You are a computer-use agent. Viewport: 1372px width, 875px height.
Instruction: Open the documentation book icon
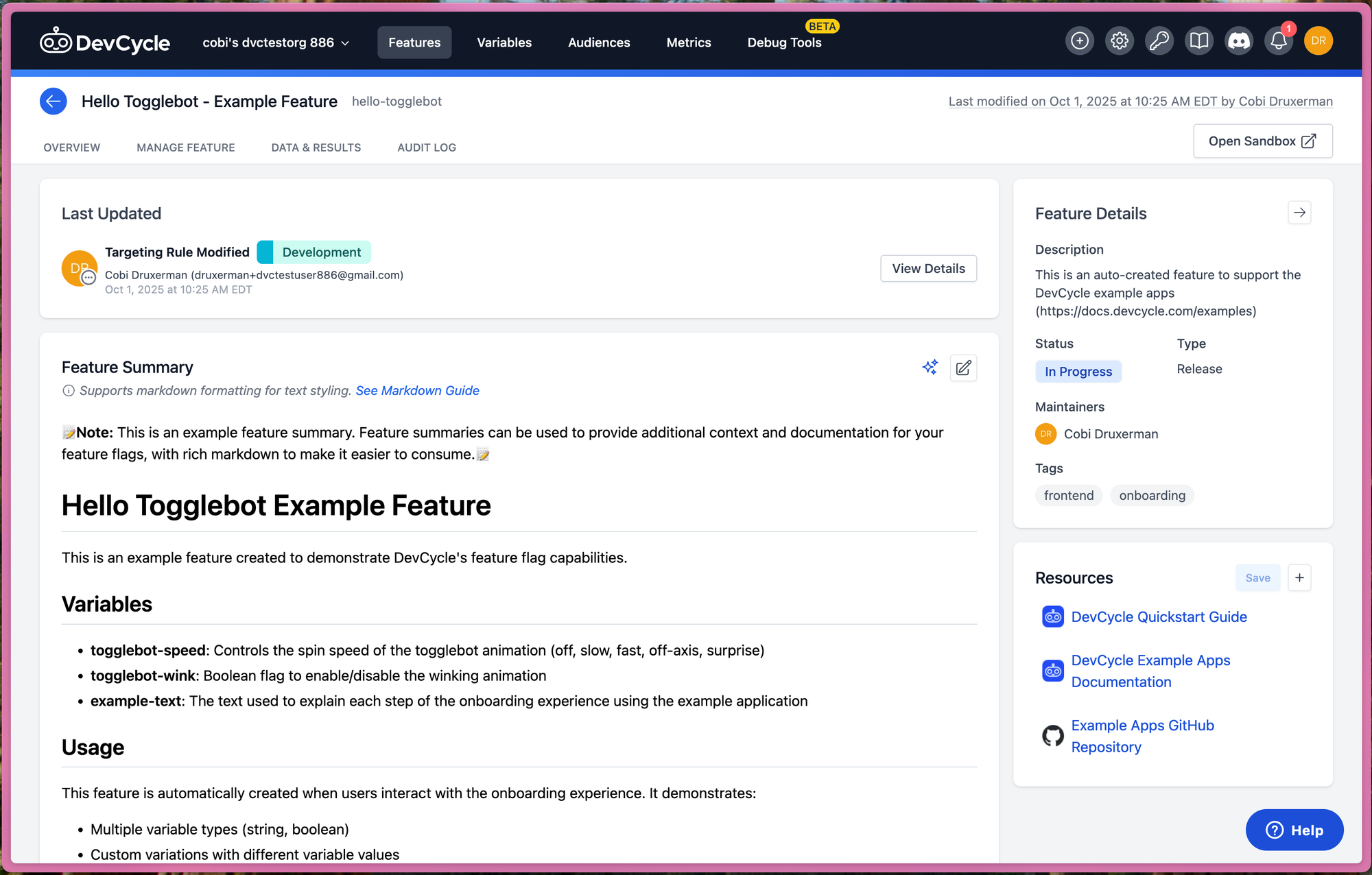tap(1198, 41)
